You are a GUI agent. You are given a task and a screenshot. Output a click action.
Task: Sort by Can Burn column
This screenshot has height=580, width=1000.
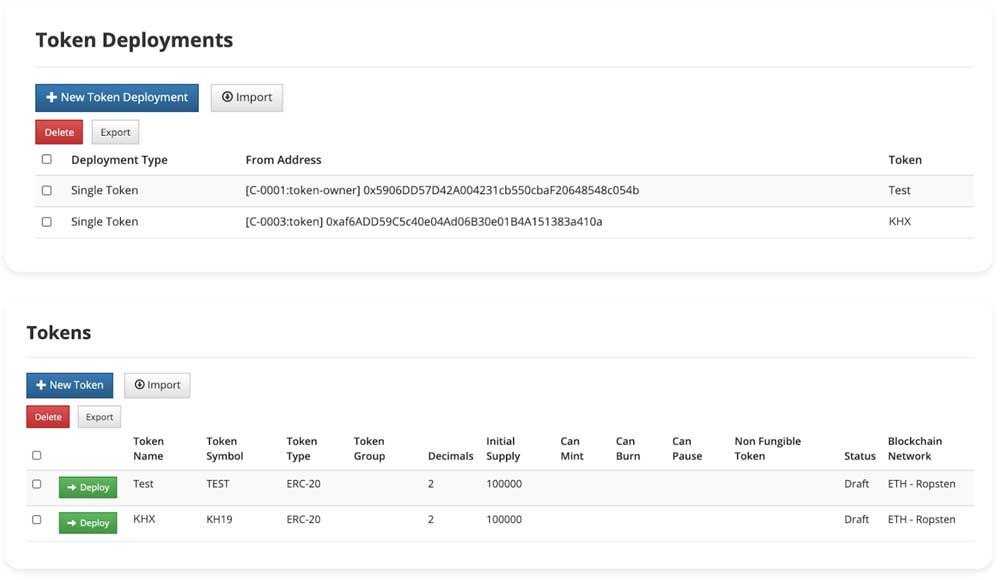pos(628,449)
